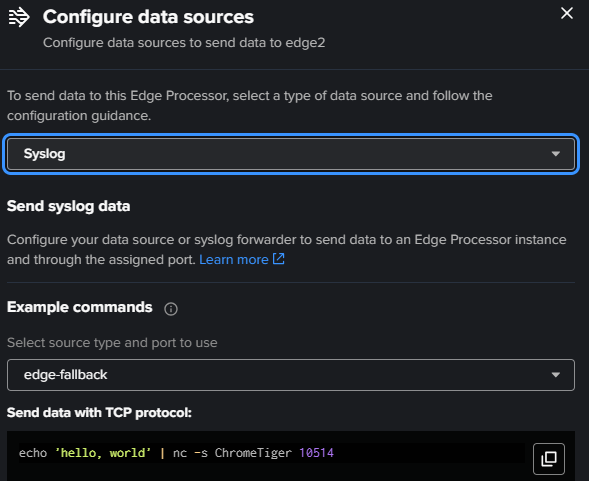Screen dimensions: 589x481
Task: Click subtitle mentioning edge2
Action: (x=184, y=43)
